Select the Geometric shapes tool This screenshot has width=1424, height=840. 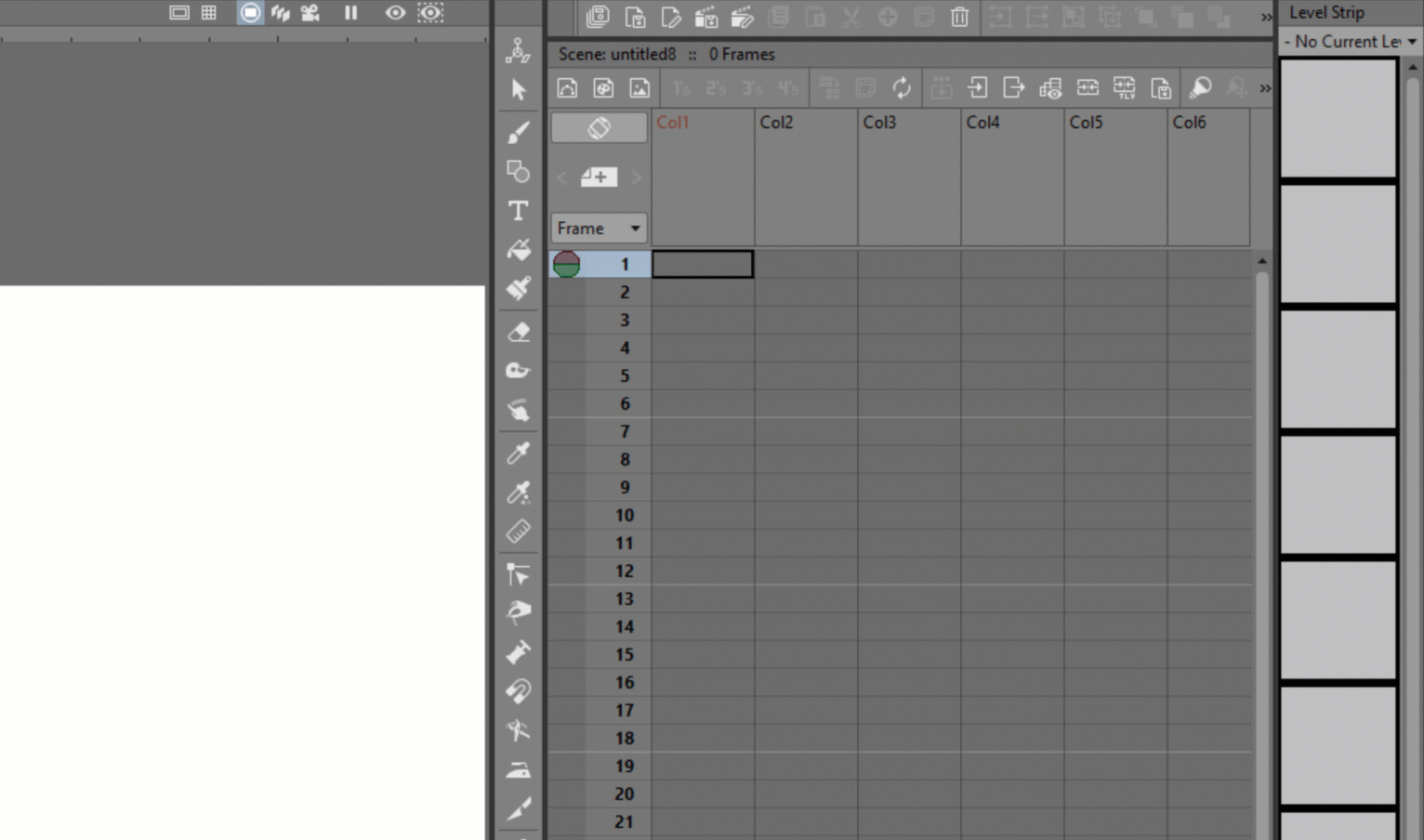click(518, 171)
